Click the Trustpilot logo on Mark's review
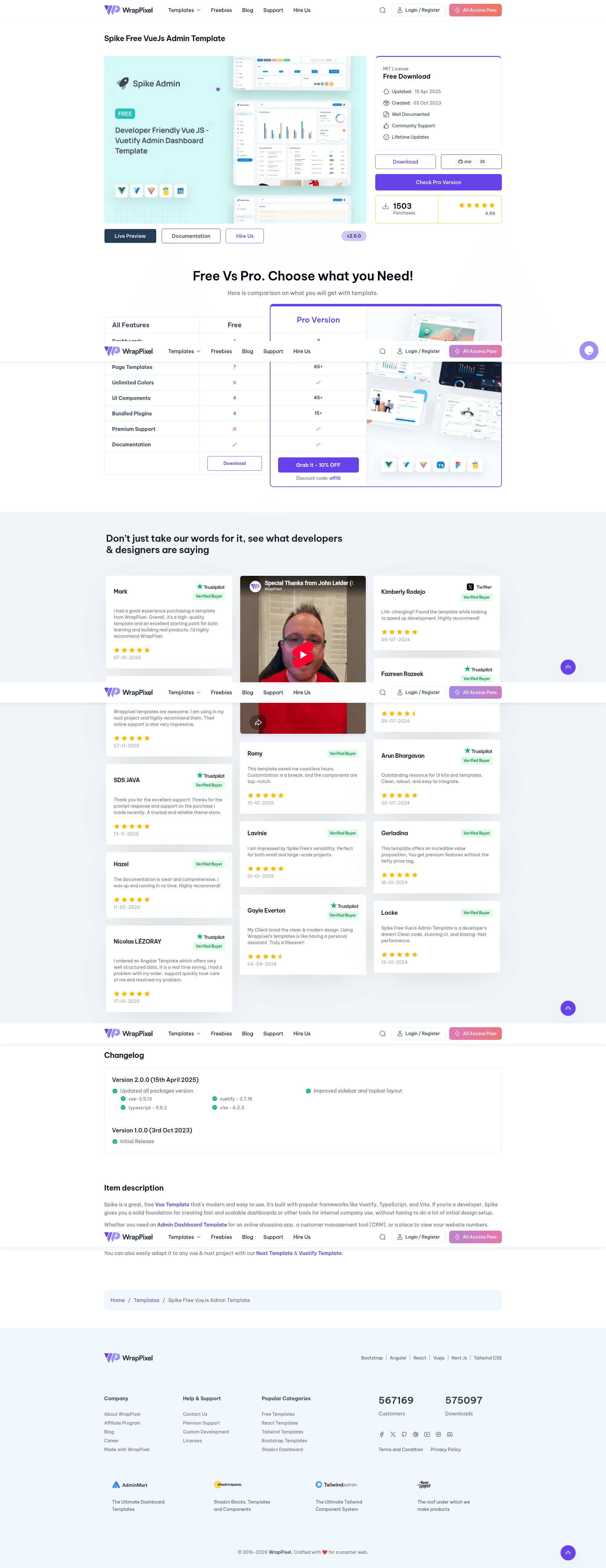 pyautogui.click(x=210, y=587)
